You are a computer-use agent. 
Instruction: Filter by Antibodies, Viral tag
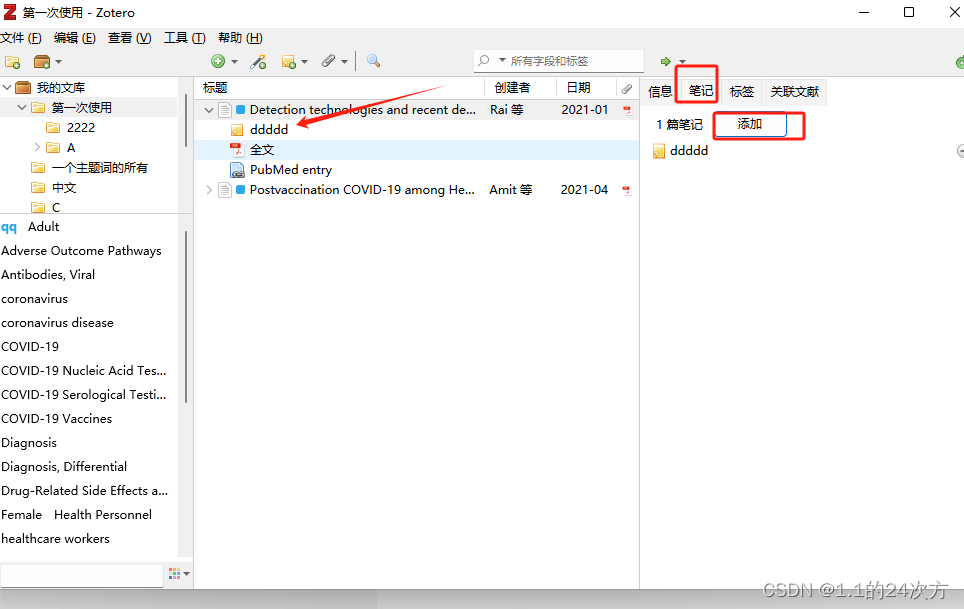tap(48, 275)
